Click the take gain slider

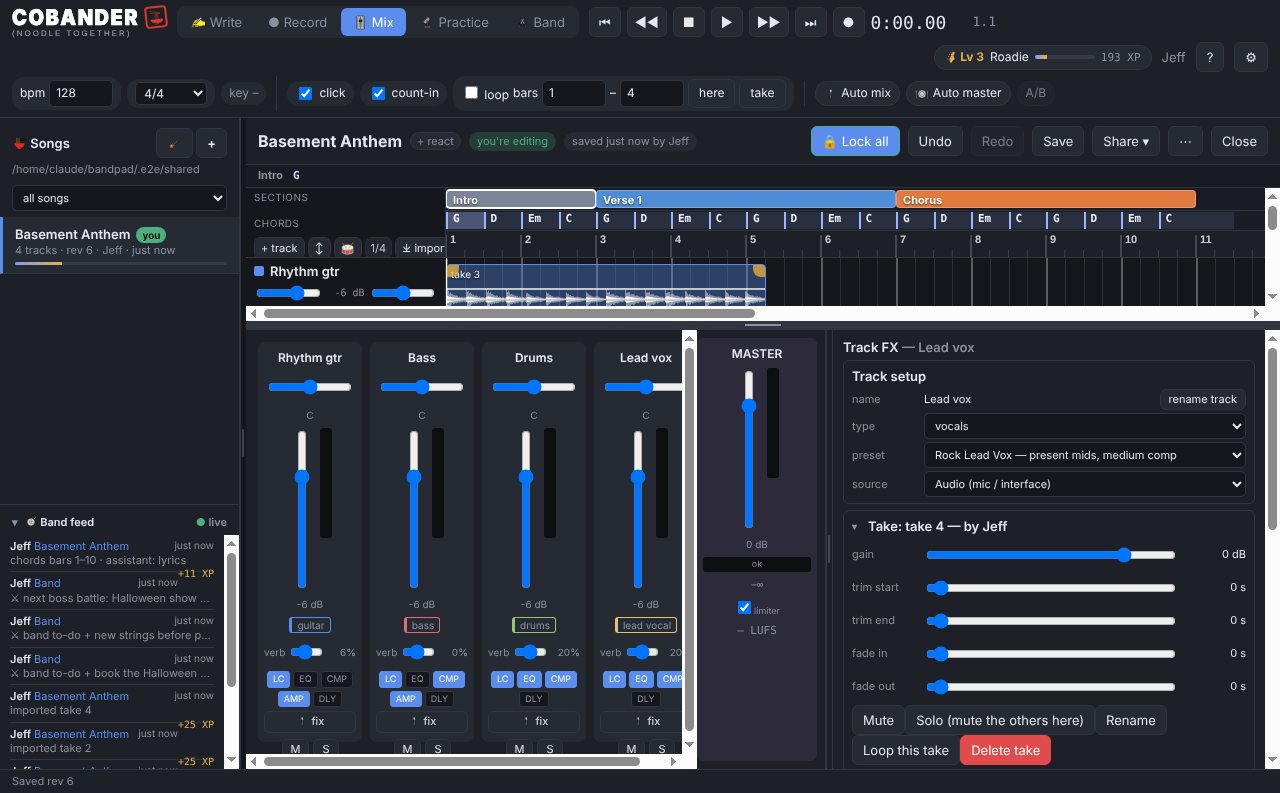(1050, 554)
